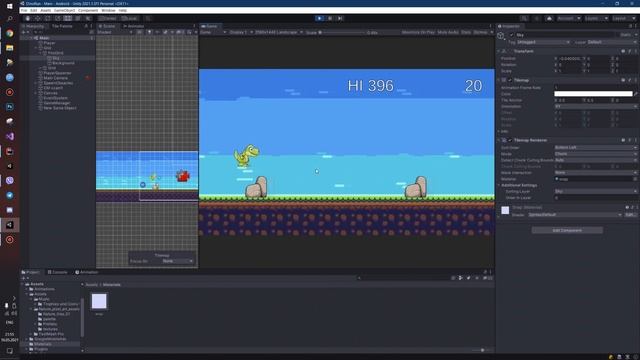Select the Move tool in Unity toolbar
The image size is (640, 360).
pos(38,18)
